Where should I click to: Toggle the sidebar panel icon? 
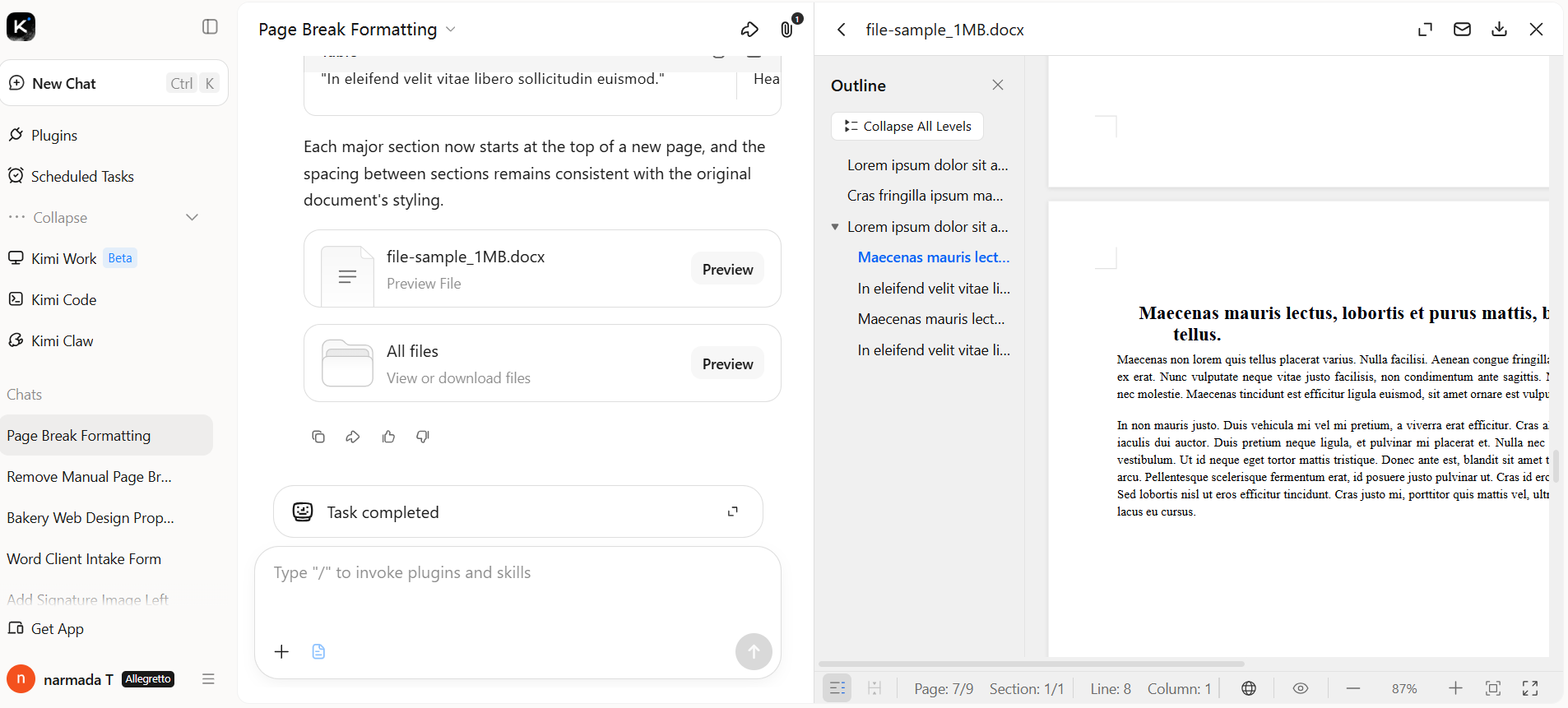(x=210, y=27)
